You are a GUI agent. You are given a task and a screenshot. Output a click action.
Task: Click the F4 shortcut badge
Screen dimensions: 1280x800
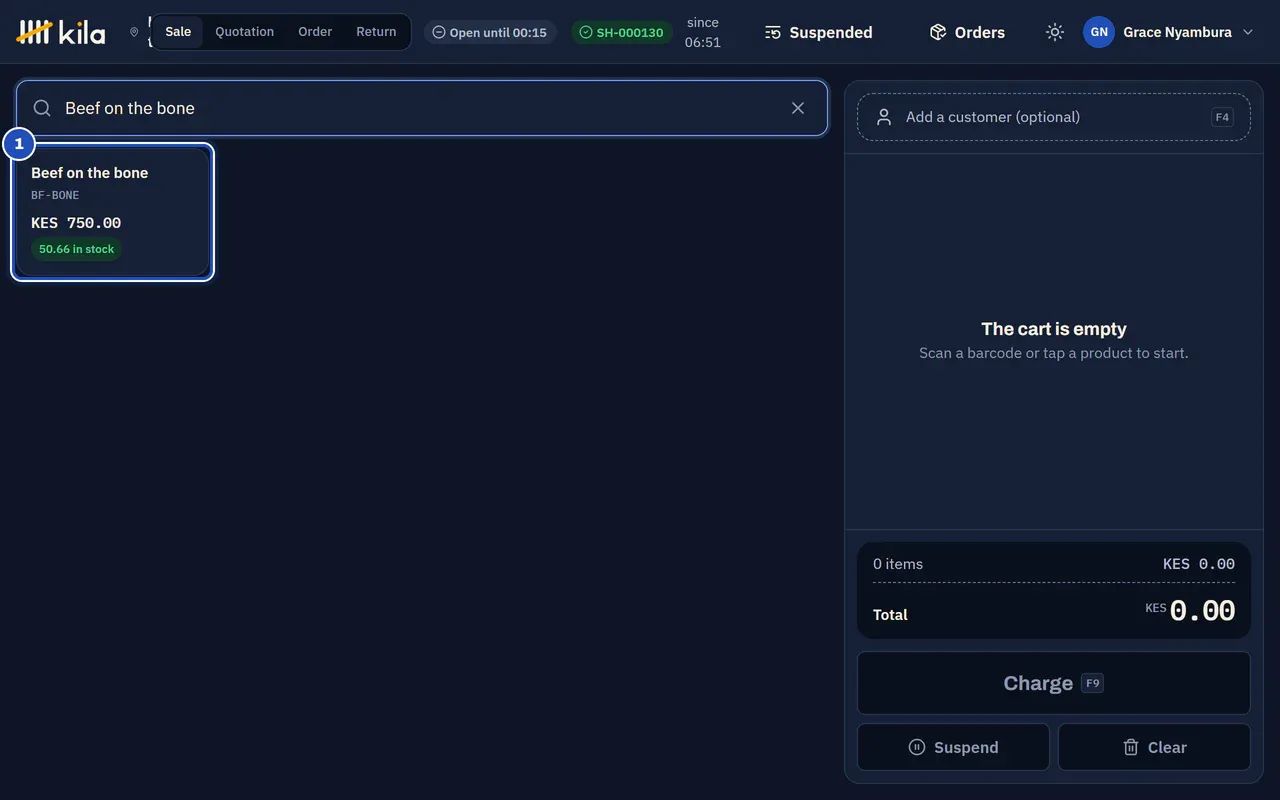tap(1222, 117)
